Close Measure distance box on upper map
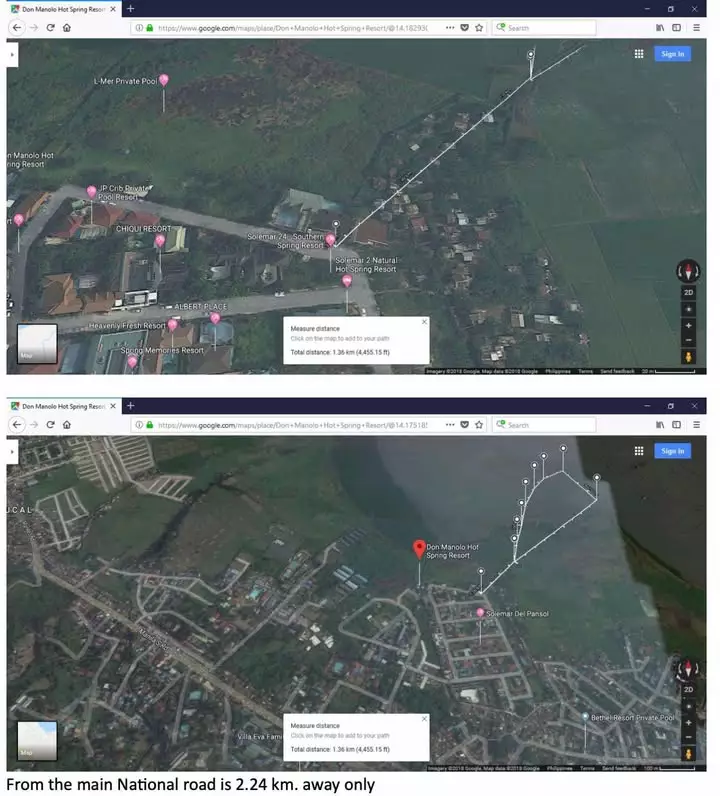This screenshot has height=796, width=720. pos(424,321)
